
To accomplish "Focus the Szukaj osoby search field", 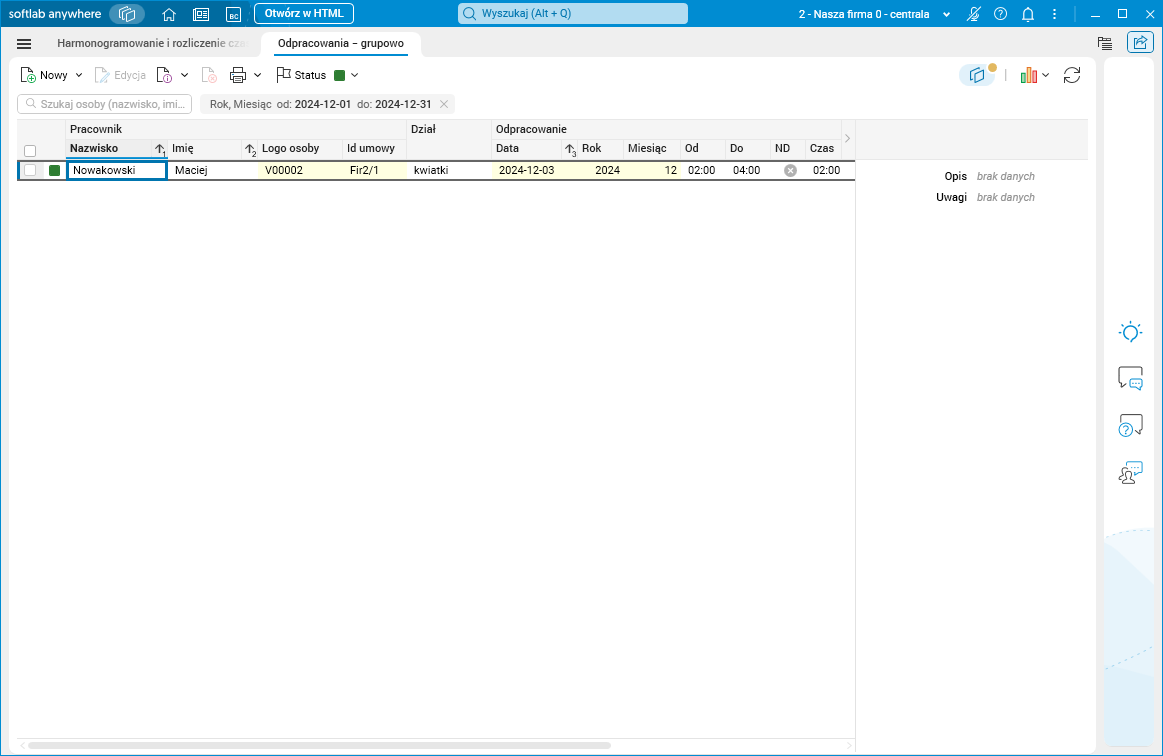I will 105,104.
